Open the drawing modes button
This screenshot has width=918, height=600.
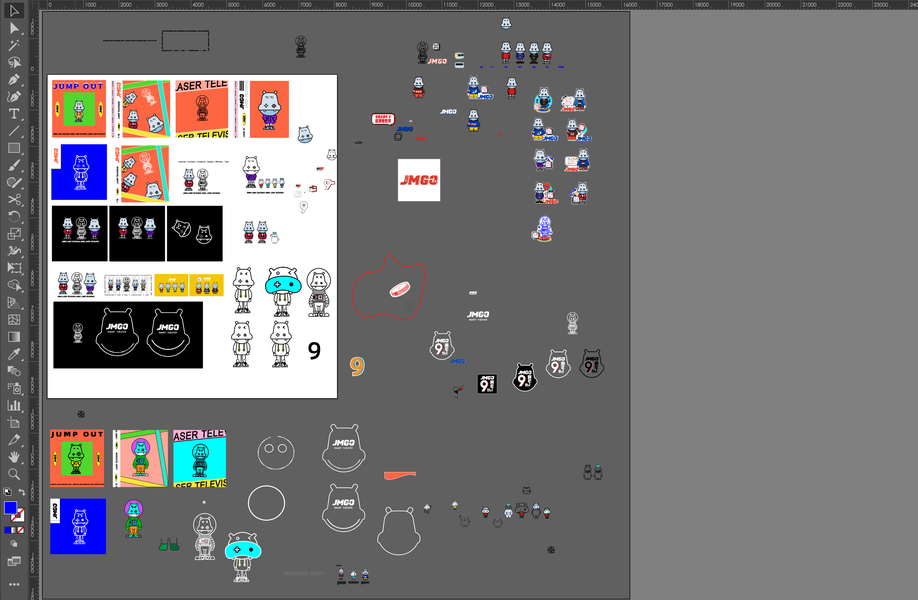point(13,544)
